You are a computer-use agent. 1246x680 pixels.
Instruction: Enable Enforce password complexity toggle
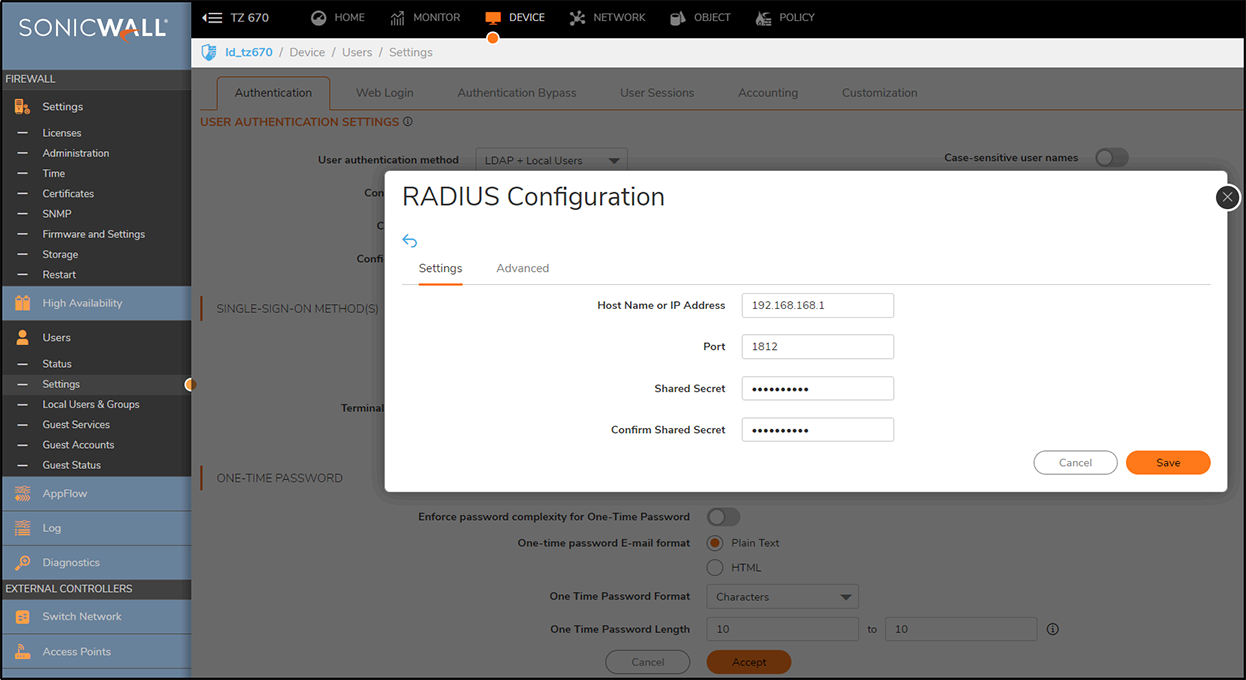click(x=723, y=517)
